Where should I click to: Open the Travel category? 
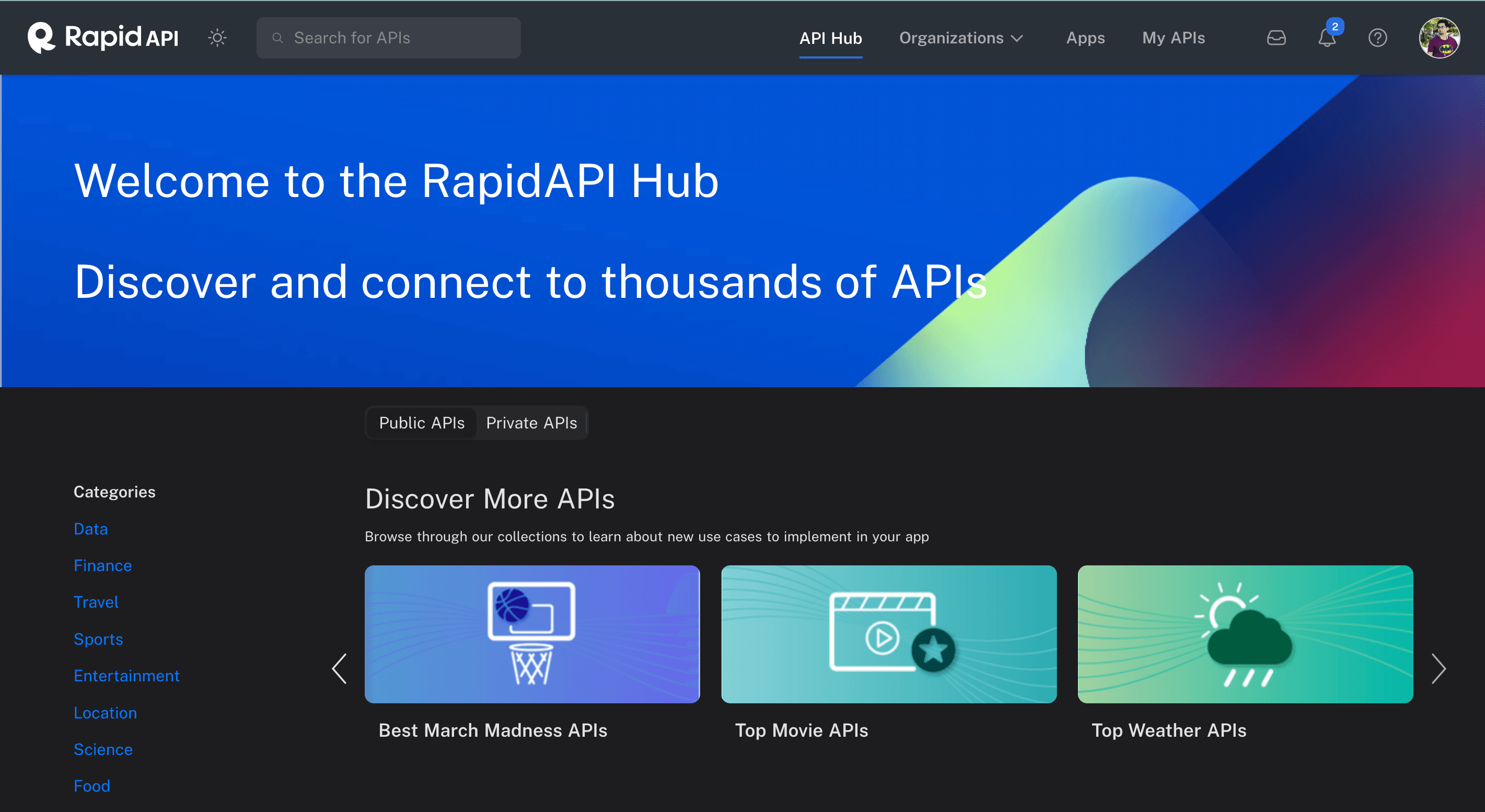point(96,601)
